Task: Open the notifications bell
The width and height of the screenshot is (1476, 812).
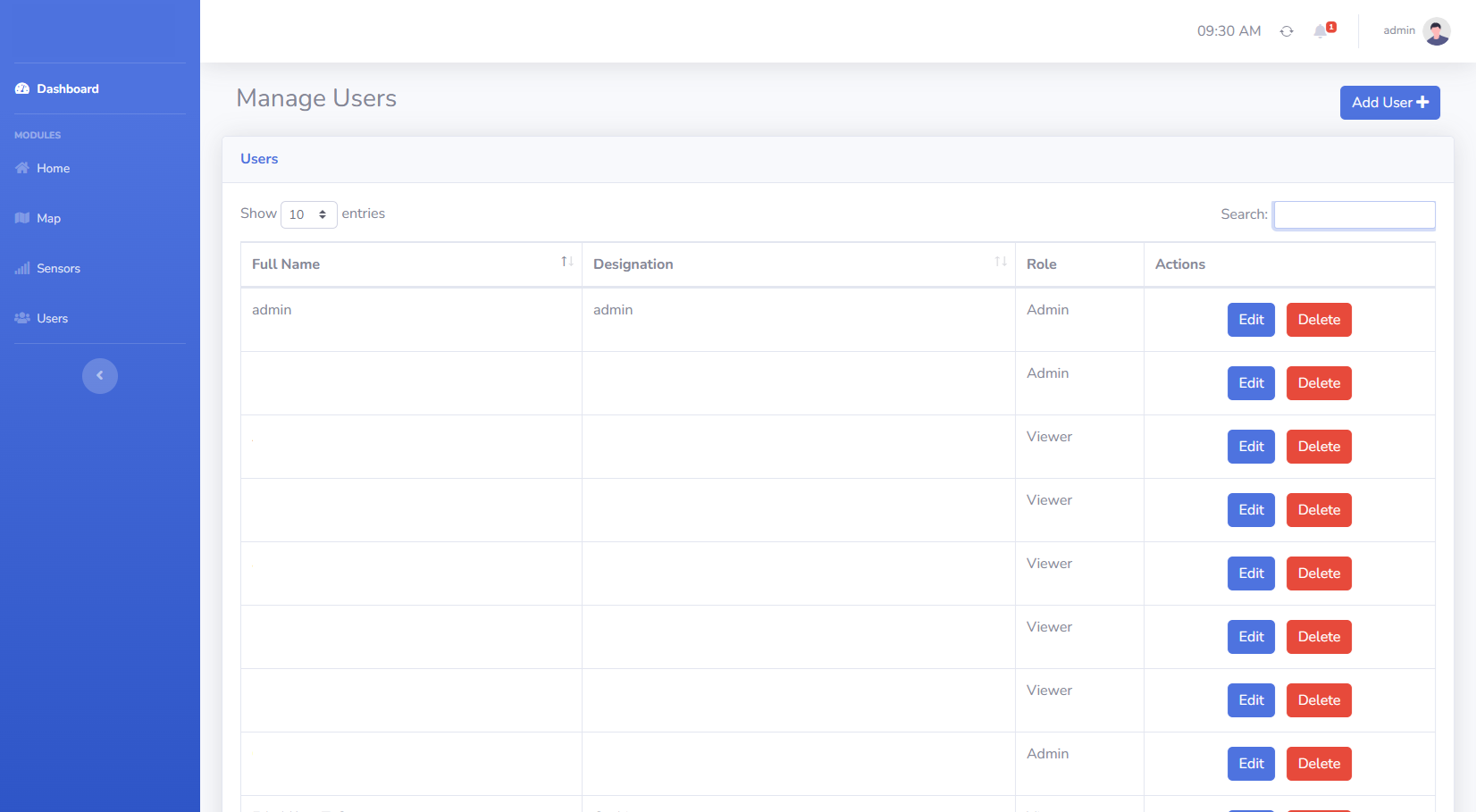Action: (x=1321, y=31)
